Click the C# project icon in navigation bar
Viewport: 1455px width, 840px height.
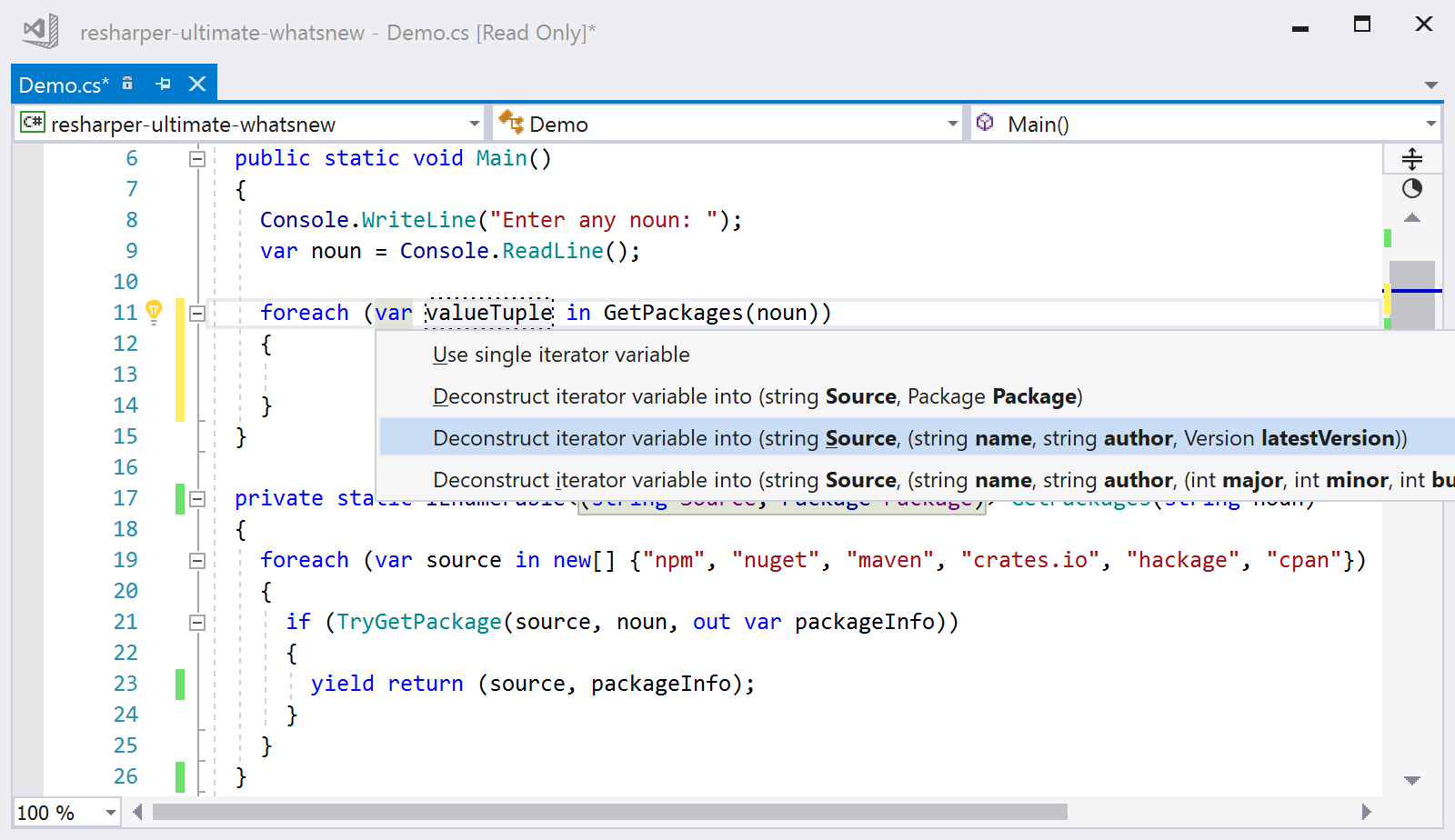point(33,122)
